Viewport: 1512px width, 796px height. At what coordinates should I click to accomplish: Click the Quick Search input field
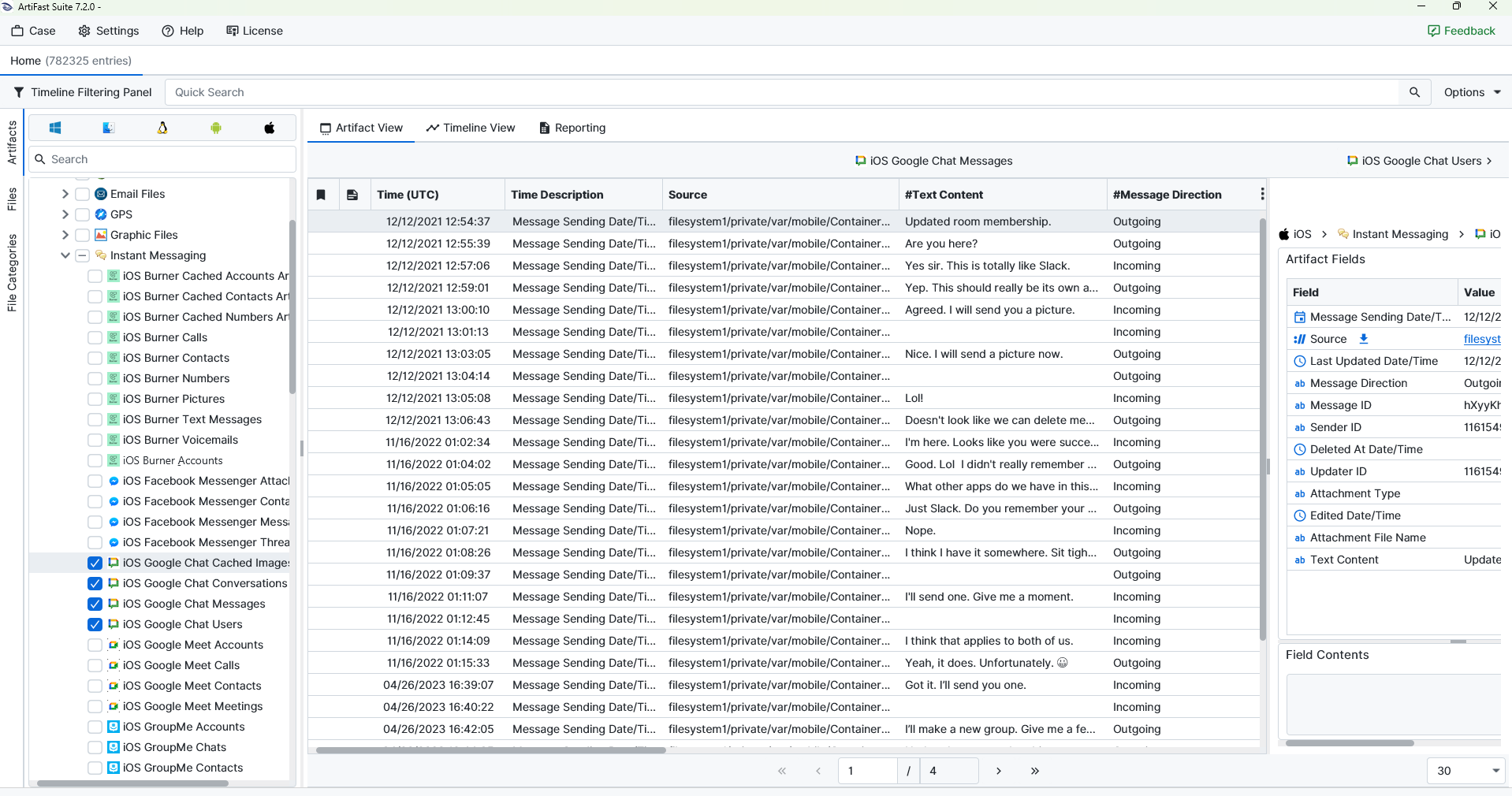[x=782, y=92]
